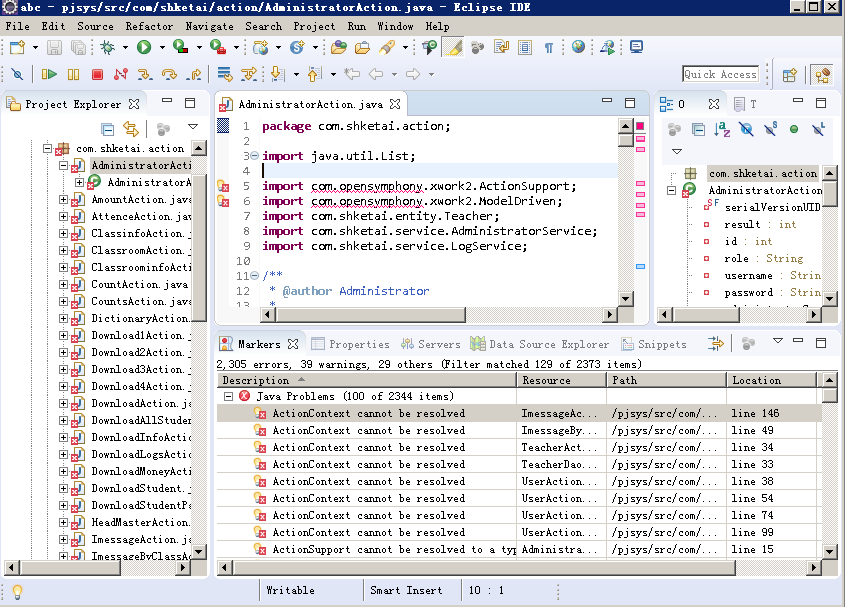Screen dimensions: 845x607
Task: Toggle Show Whitespace Characters pilcrow icon
Action: (x=549, y=48)
